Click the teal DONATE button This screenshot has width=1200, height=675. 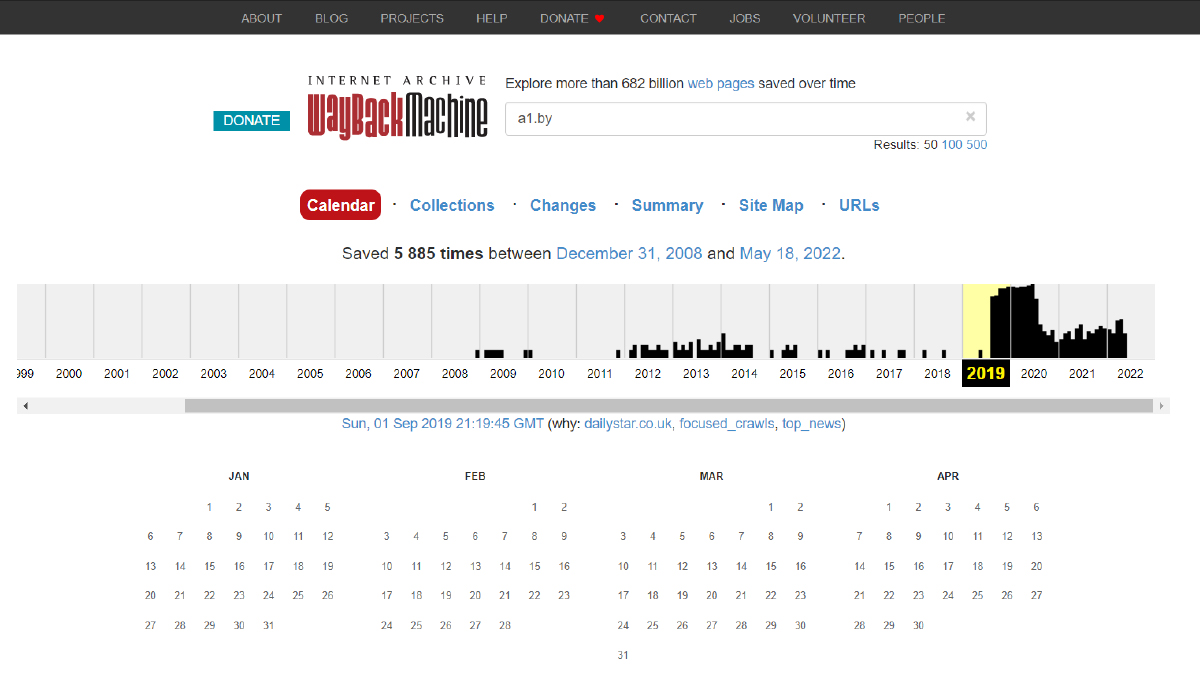coord(252,120)
